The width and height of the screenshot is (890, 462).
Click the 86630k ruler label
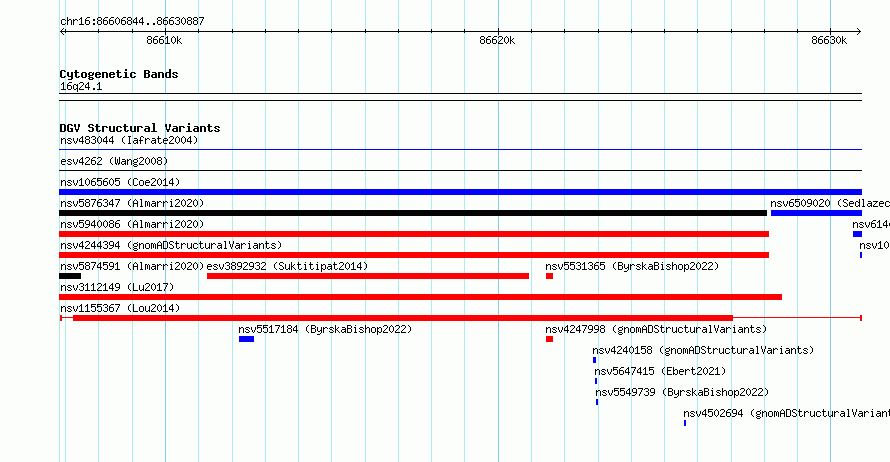pos(829,40)
